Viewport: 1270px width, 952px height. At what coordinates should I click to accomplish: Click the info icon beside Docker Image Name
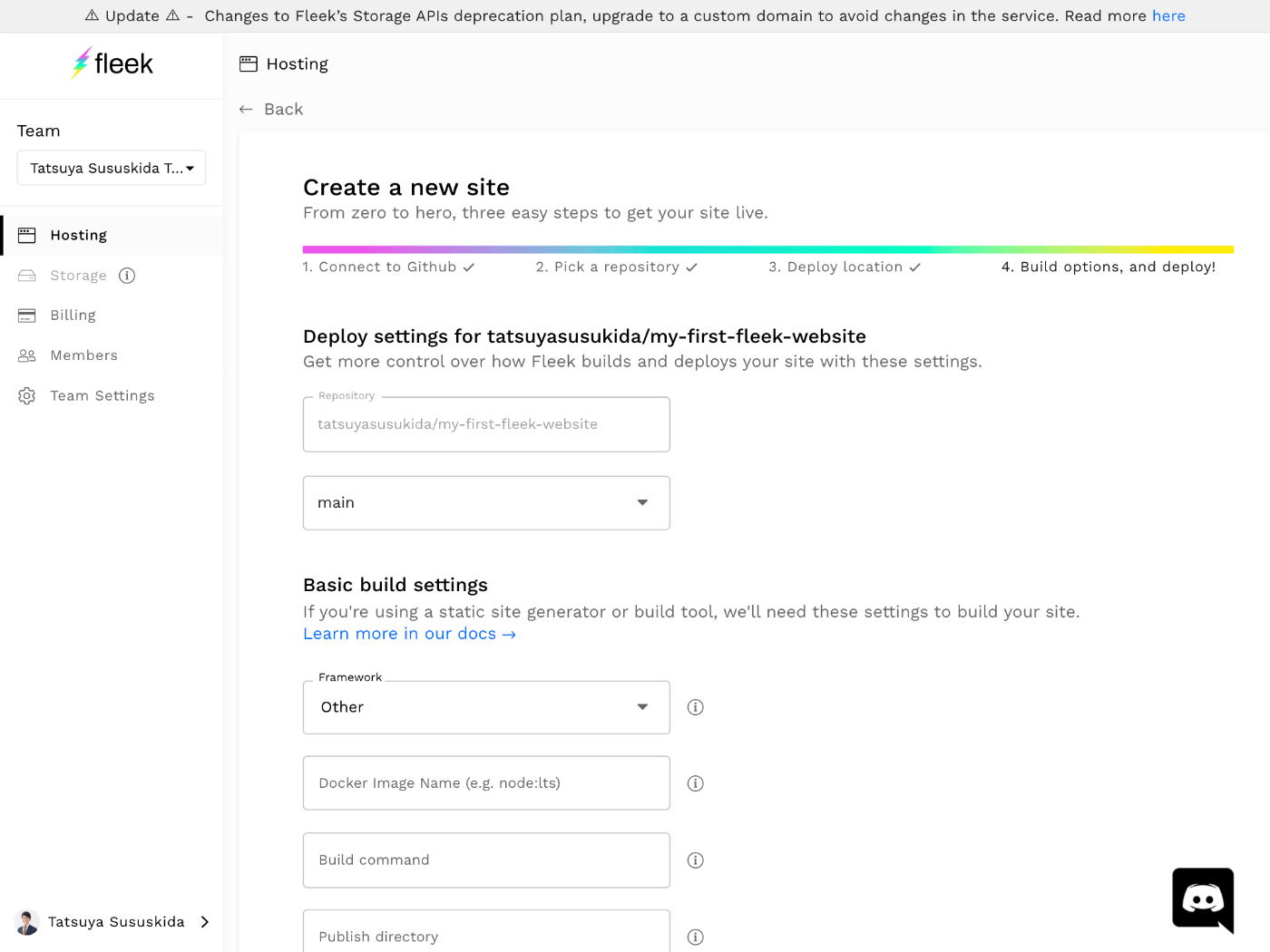point(696,783)
